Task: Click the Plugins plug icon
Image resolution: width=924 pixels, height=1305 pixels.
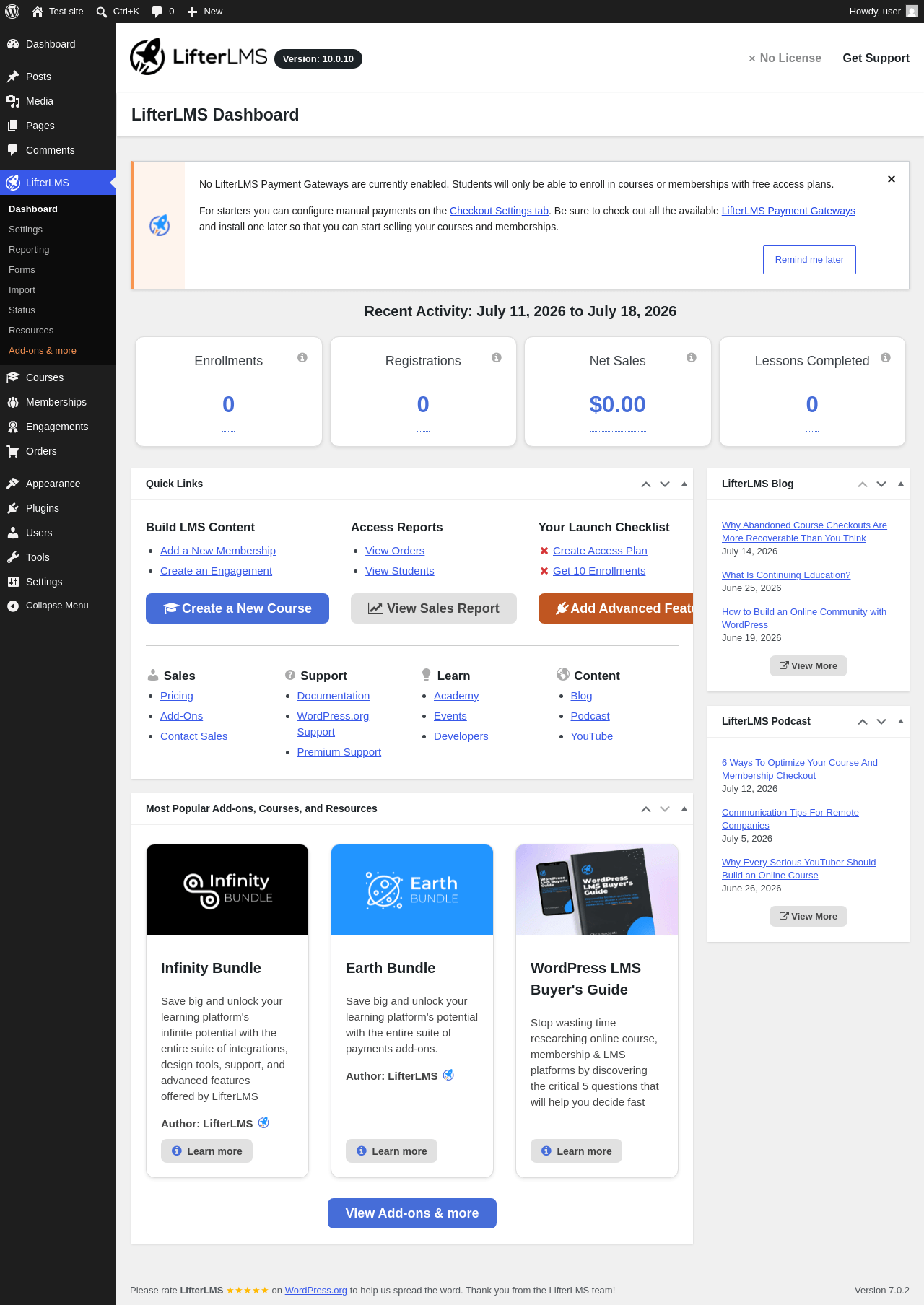Action: [x=13, y=508]
